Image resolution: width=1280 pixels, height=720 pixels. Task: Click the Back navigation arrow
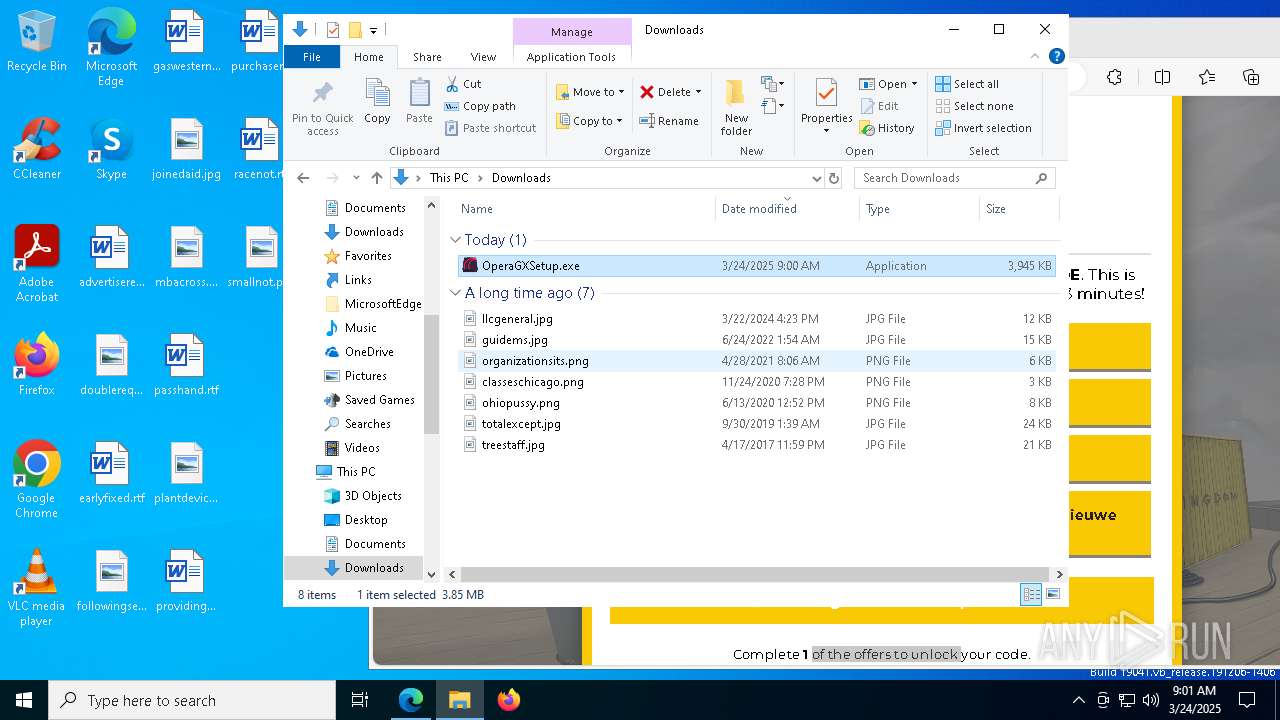point(303,178)
